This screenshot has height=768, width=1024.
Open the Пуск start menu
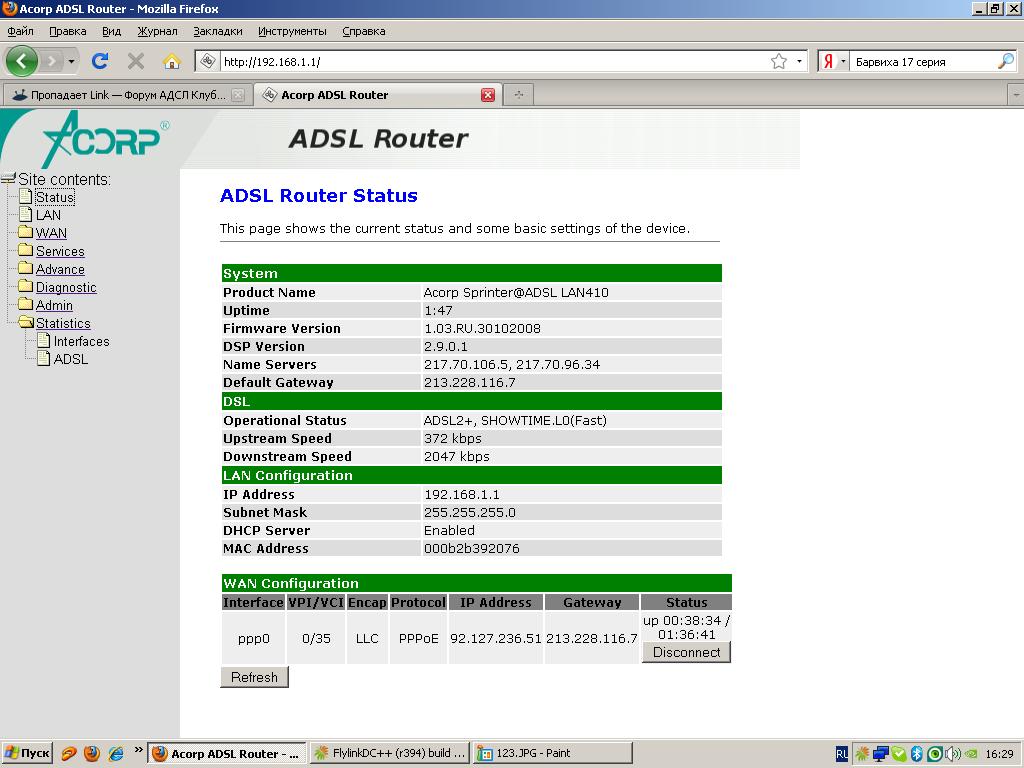[27, 754]
